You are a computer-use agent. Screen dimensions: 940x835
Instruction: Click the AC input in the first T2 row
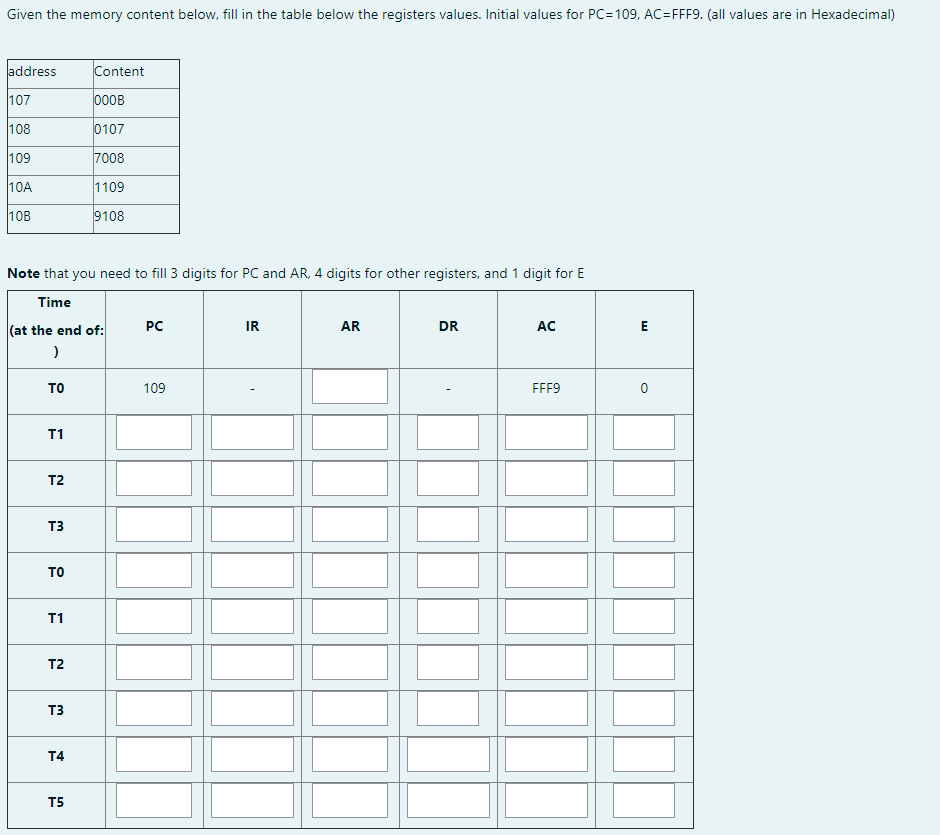(x=546, y=478)
